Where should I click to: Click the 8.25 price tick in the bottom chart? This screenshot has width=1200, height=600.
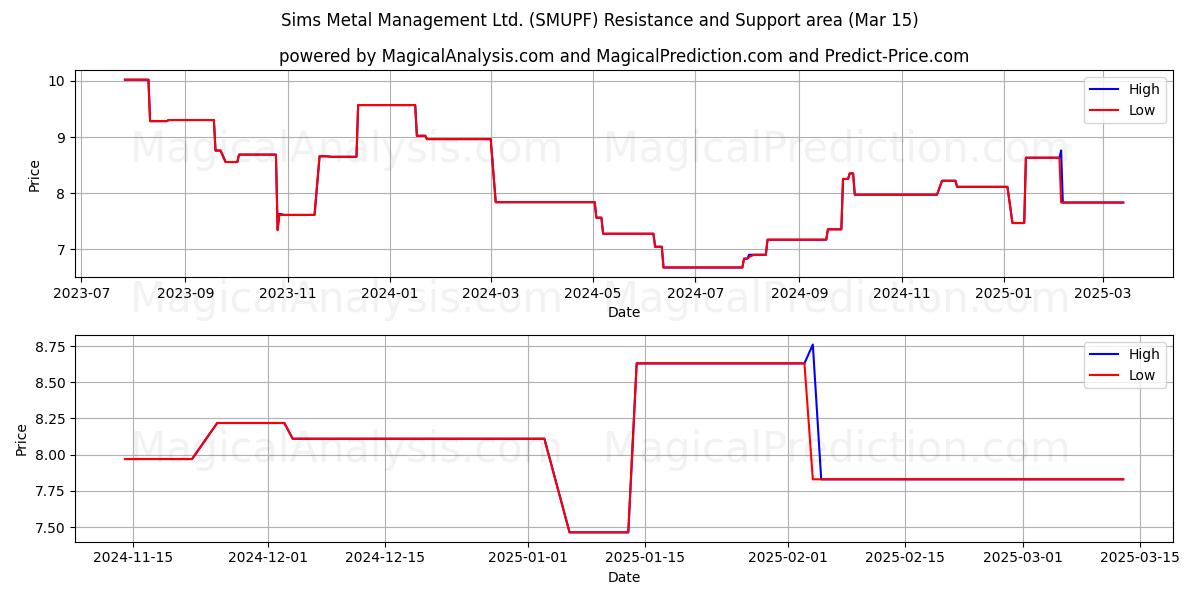point(51,419)
